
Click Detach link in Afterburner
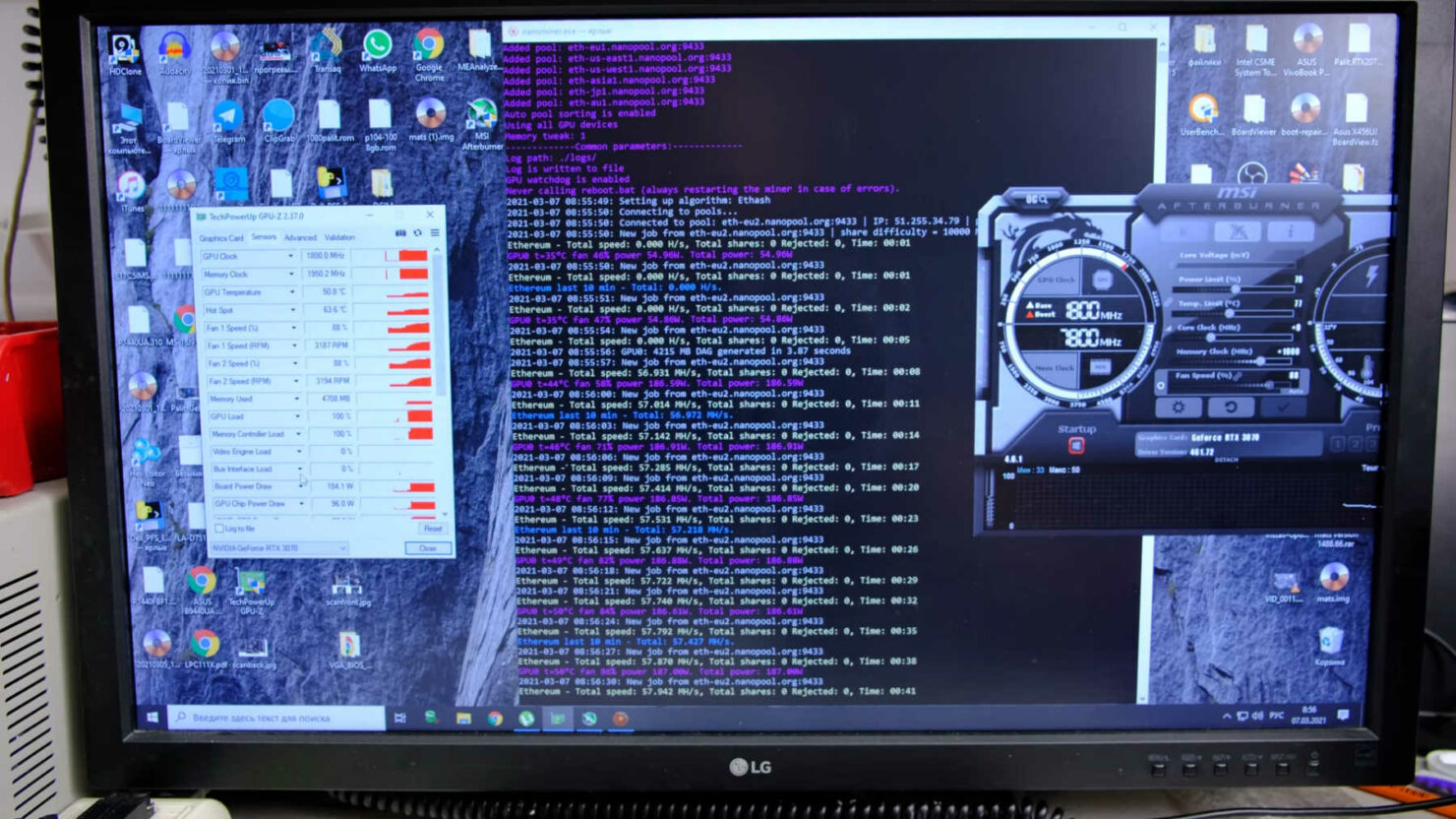point(1227,460)
